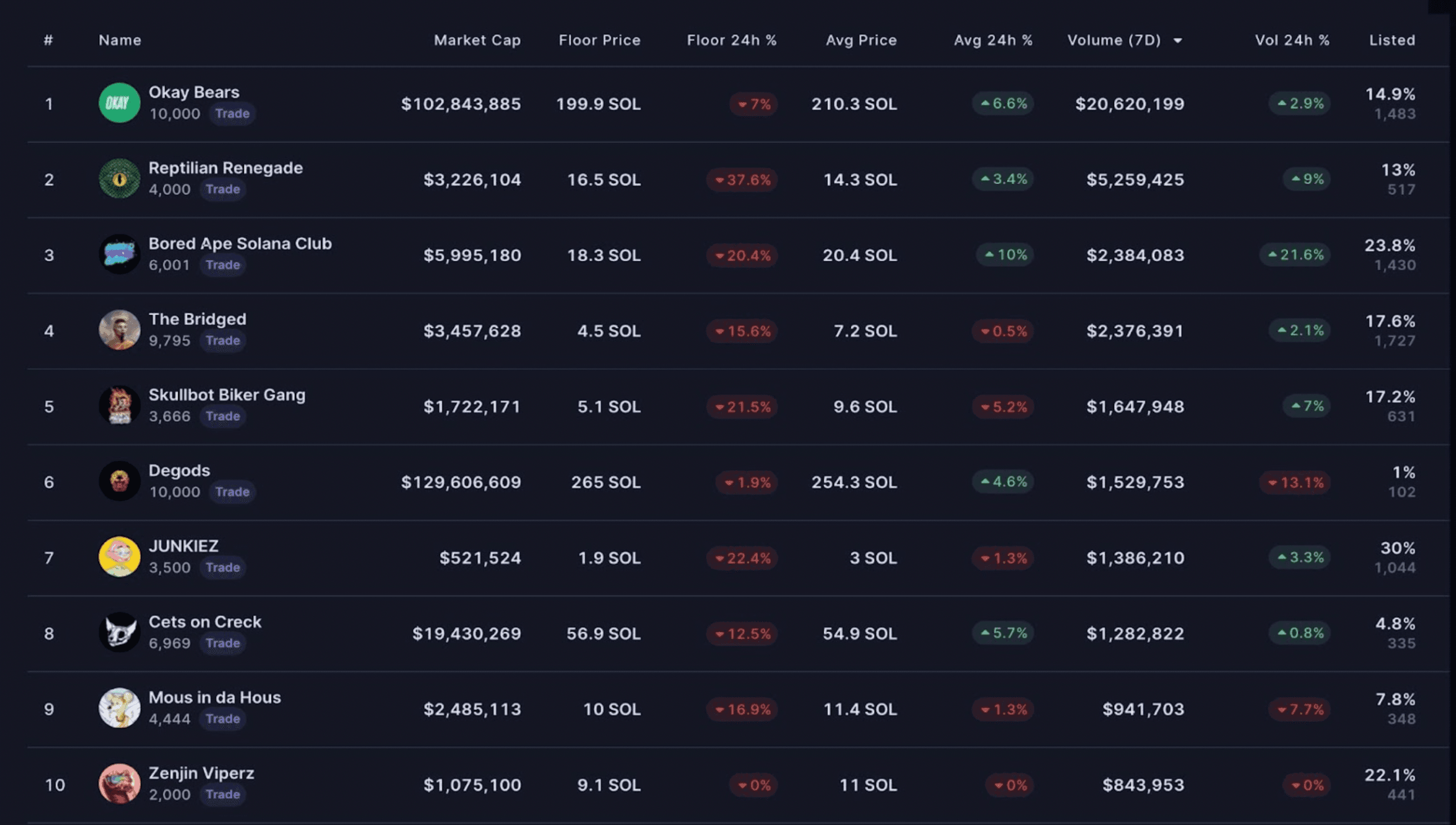Click the $20,620,199 volume value
The width and height of the screenshot is (1456, 825).
click(x=1130, y=104)
